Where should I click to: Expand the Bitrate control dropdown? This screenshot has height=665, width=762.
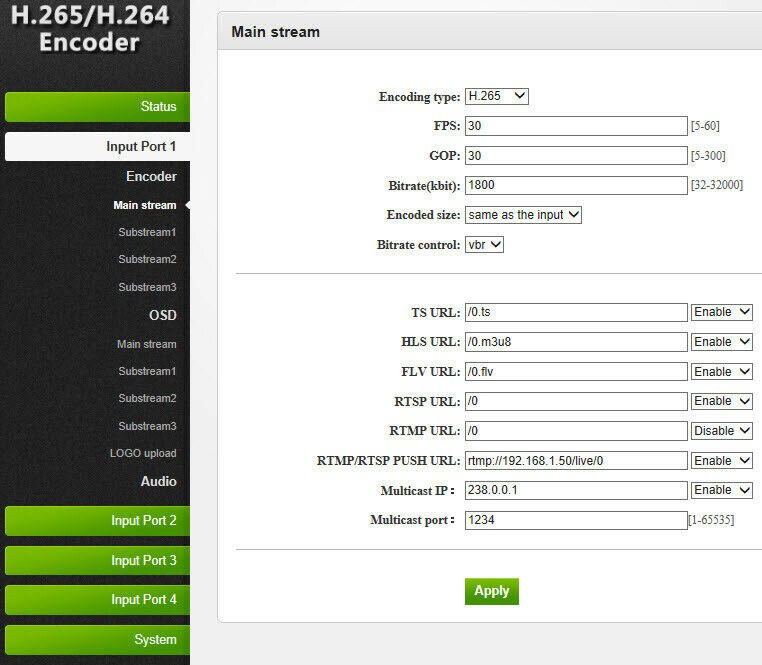point(485,245)
